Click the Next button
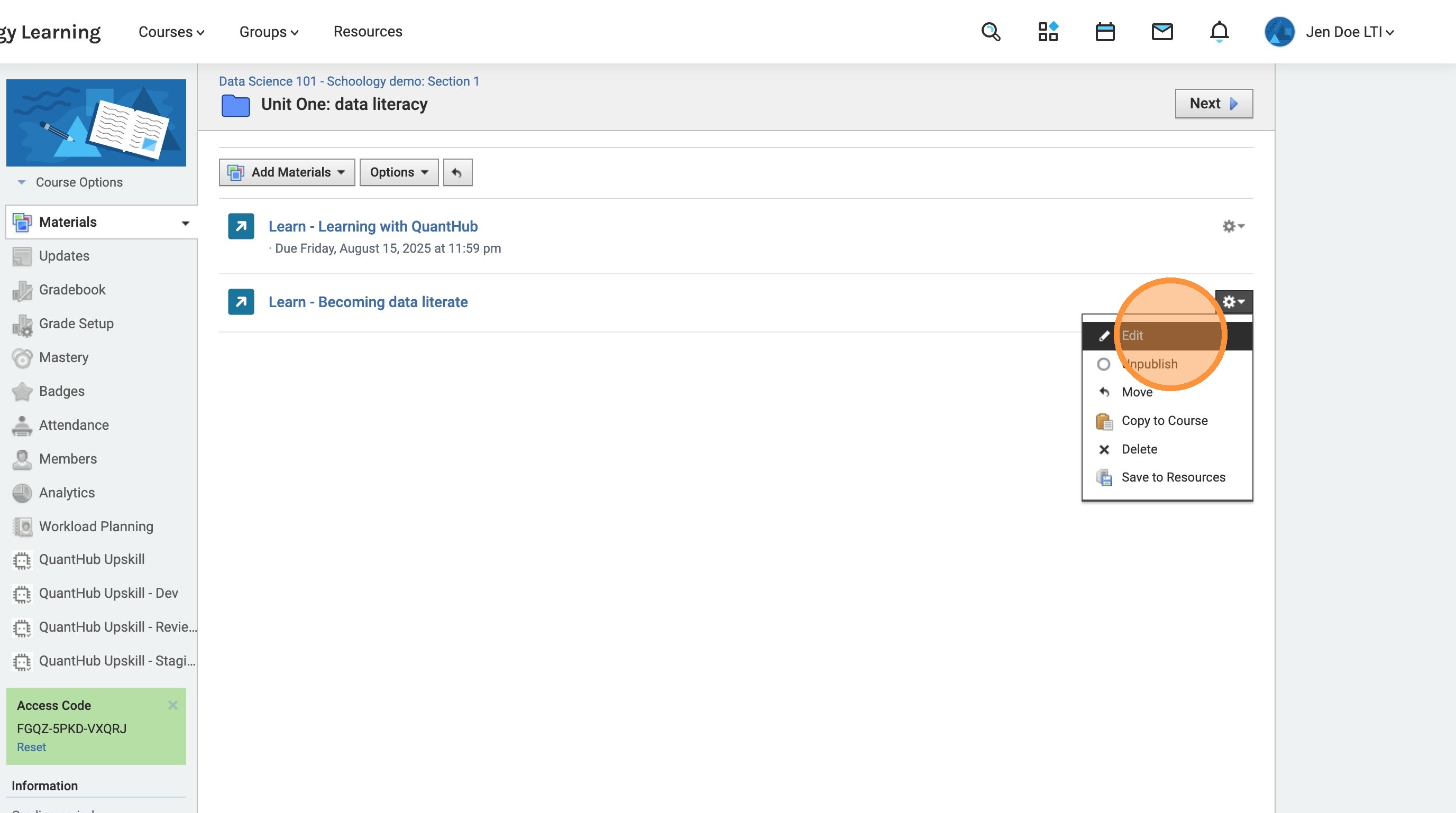The height and width of the screenshot is (813, 1456). pyautogui.click(x=1213, y=104)
